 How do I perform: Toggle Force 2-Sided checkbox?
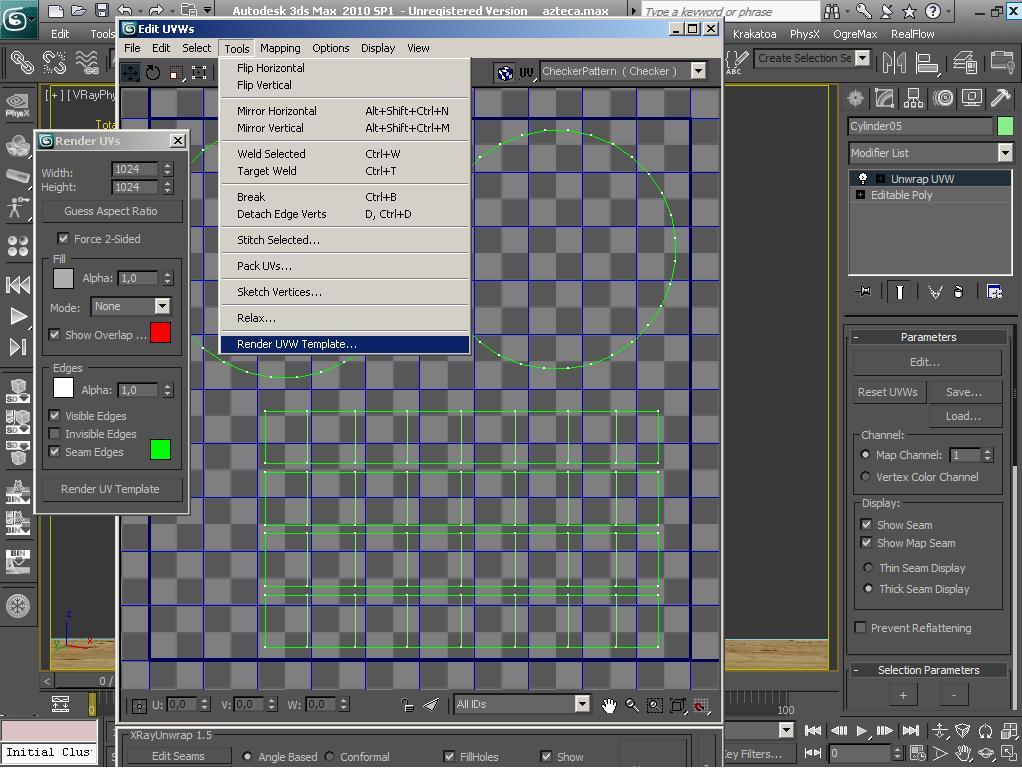tap(63, 239)
